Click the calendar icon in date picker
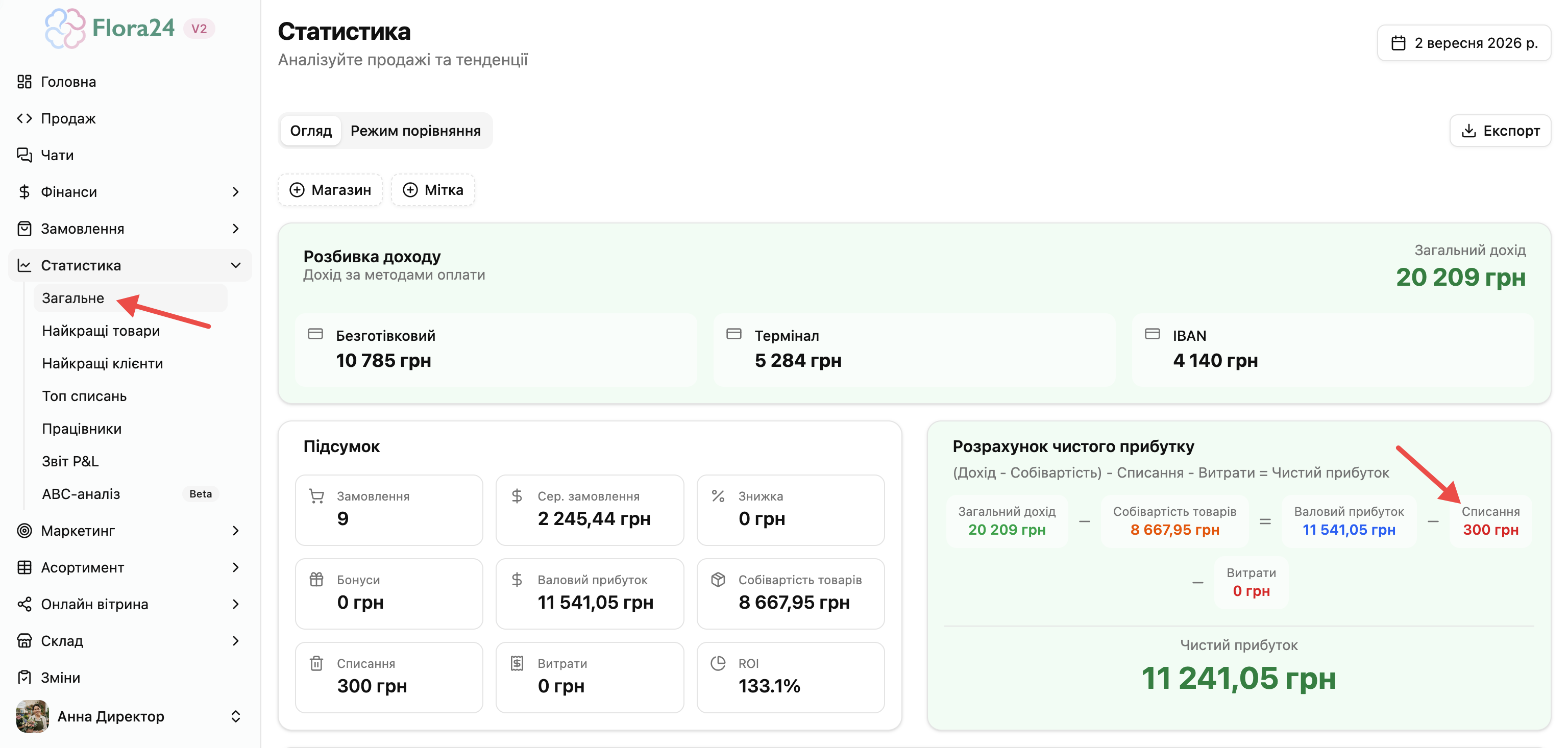The height and width of the screenshot is (748, 1568). 1398,43
